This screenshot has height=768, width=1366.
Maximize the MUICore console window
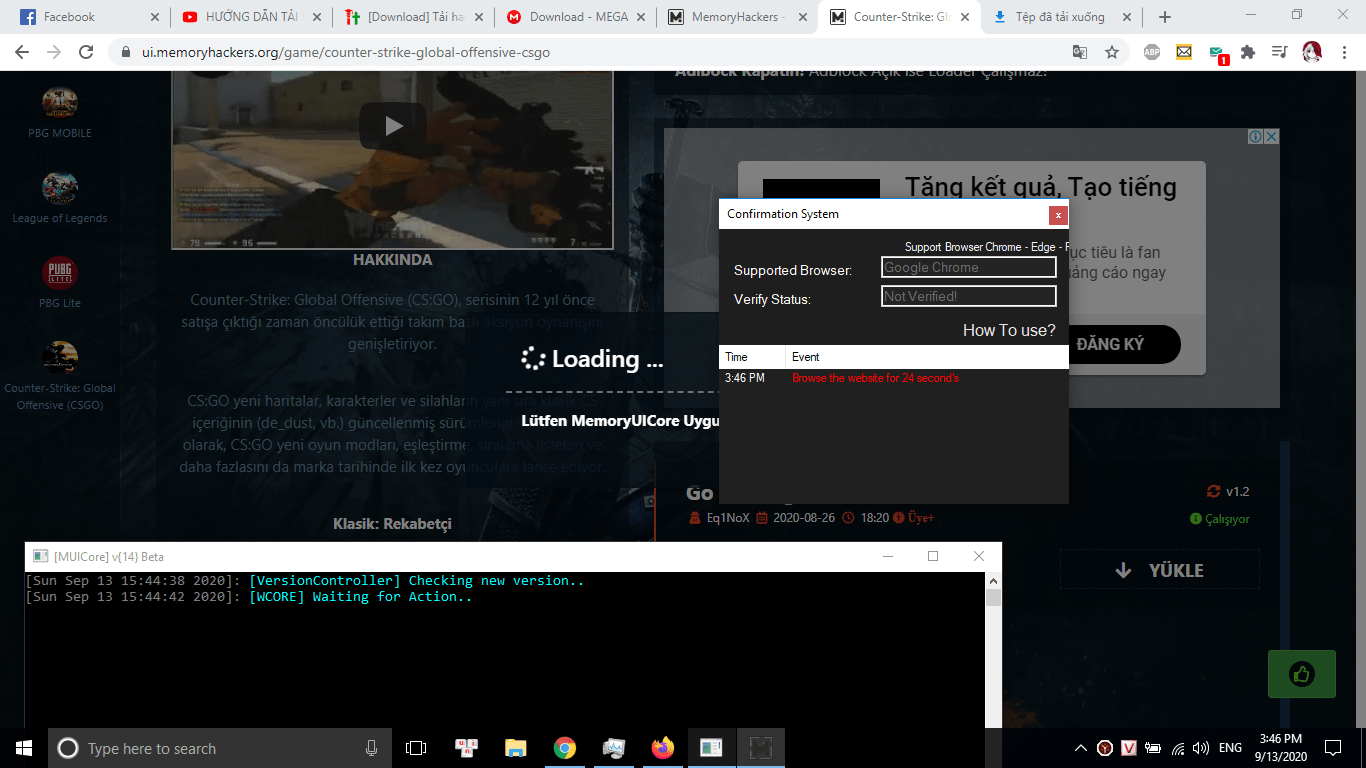[933, 556]
